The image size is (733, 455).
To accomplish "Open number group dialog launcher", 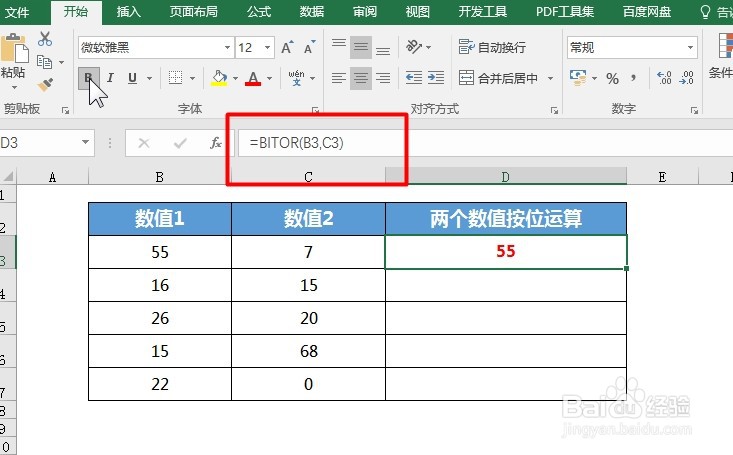I will click(694, 110).
